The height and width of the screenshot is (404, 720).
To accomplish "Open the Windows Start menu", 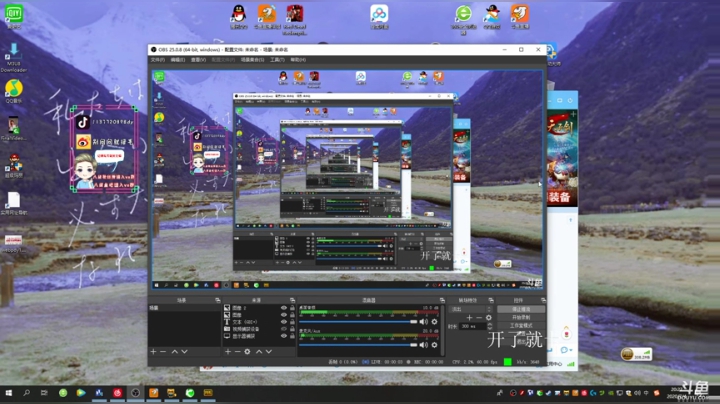I will click(8, 393).
